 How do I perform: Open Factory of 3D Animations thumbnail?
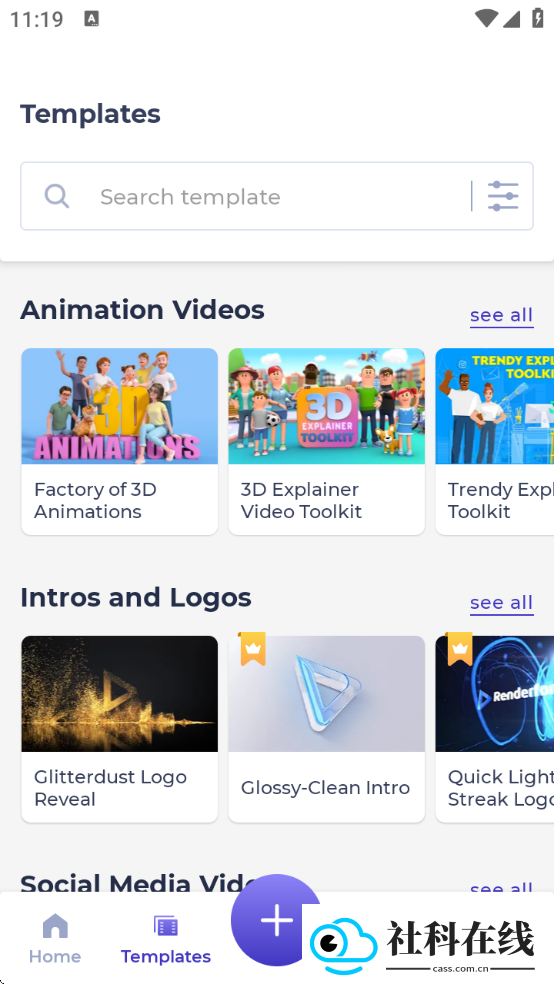120,406
